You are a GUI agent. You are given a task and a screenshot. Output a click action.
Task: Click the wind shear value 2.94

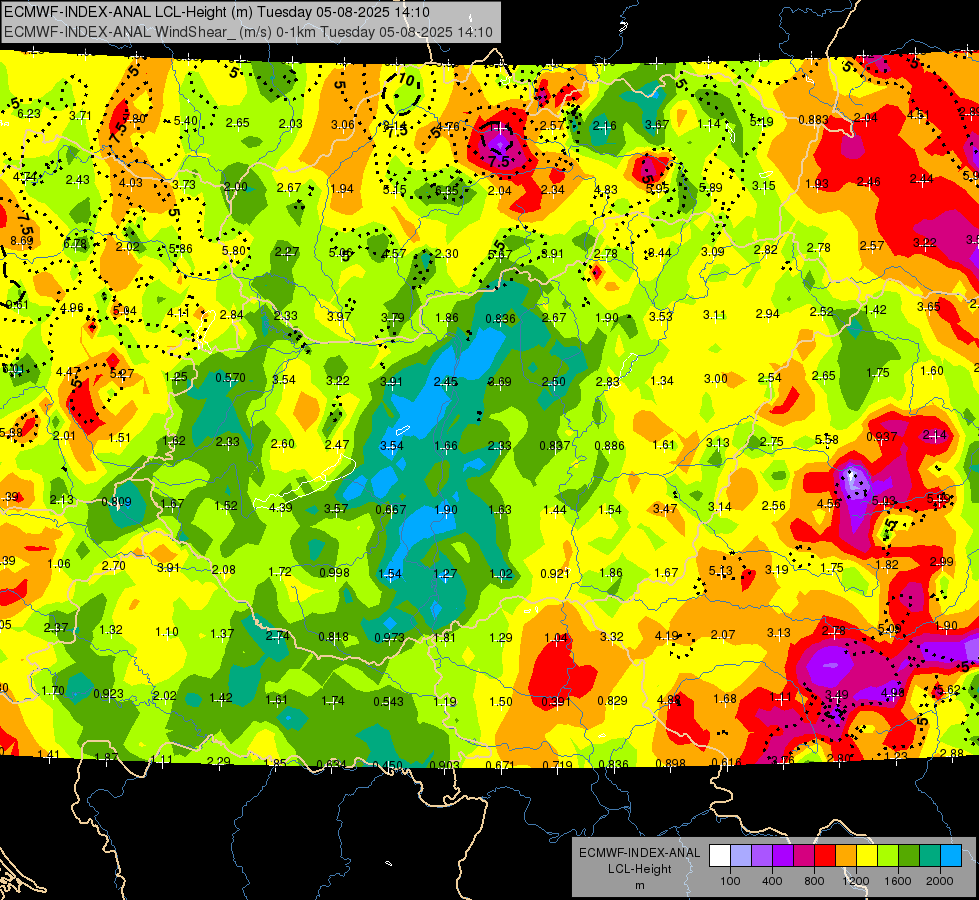pos(767,314)
